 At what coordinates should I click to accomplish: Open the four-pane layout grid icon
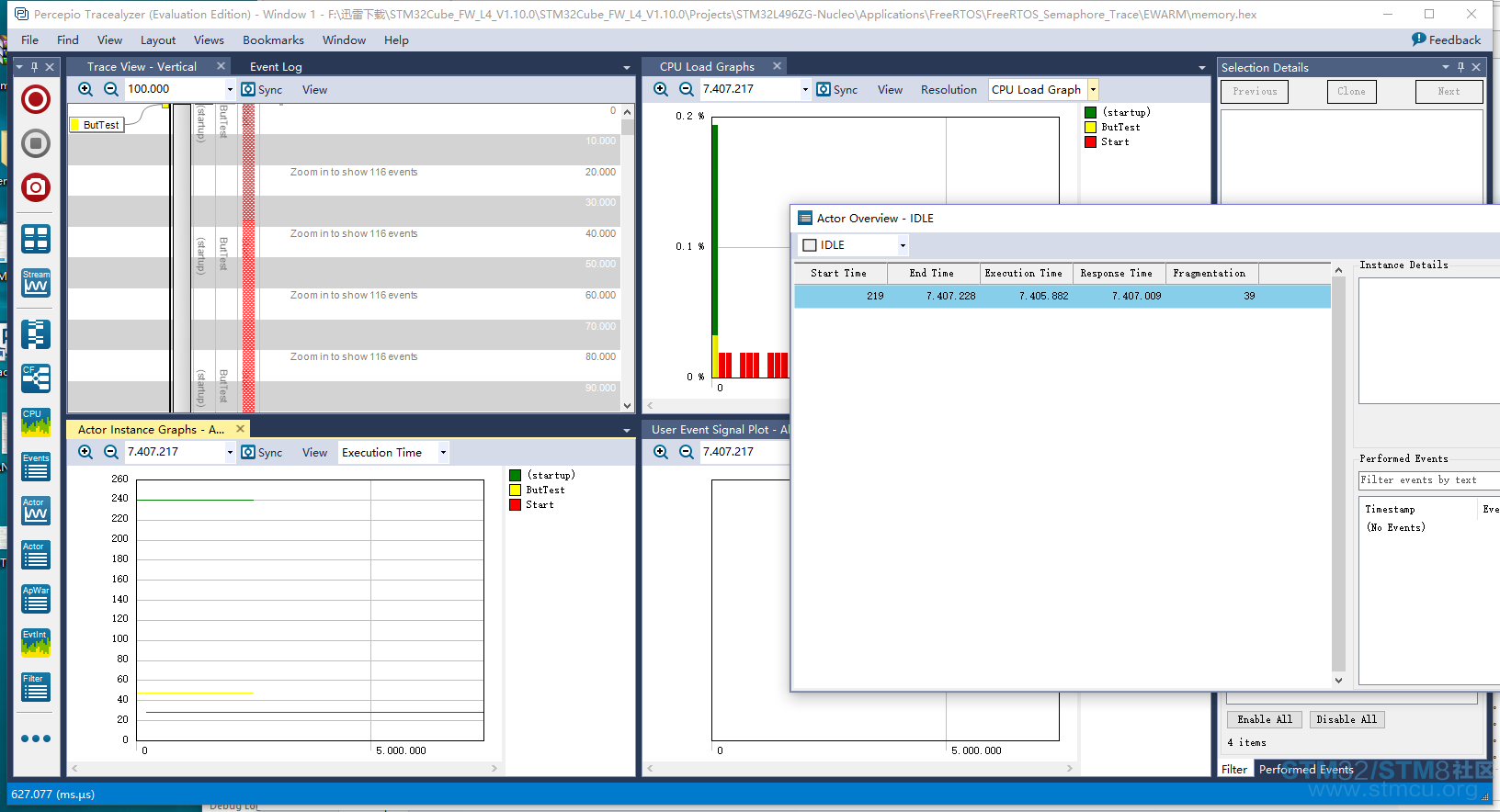[x=36, y=239]
